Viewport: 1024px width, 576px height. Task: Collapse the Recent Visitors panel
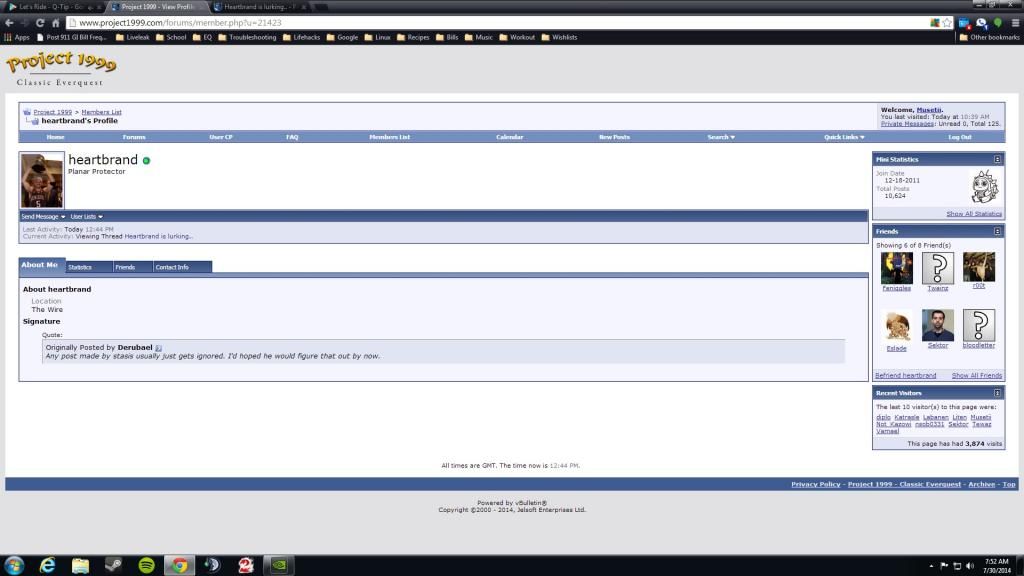[x=997, y=393]
